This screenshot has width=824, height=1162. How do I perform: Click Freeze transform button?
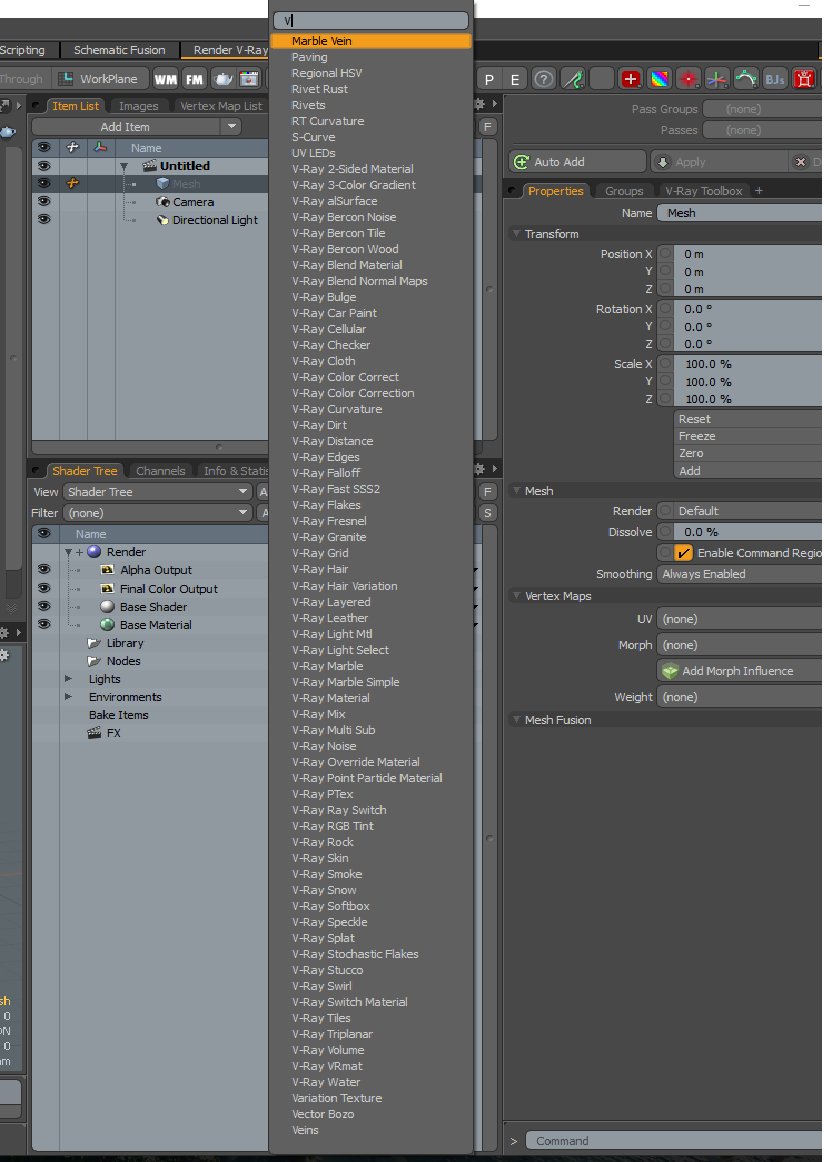748,436
